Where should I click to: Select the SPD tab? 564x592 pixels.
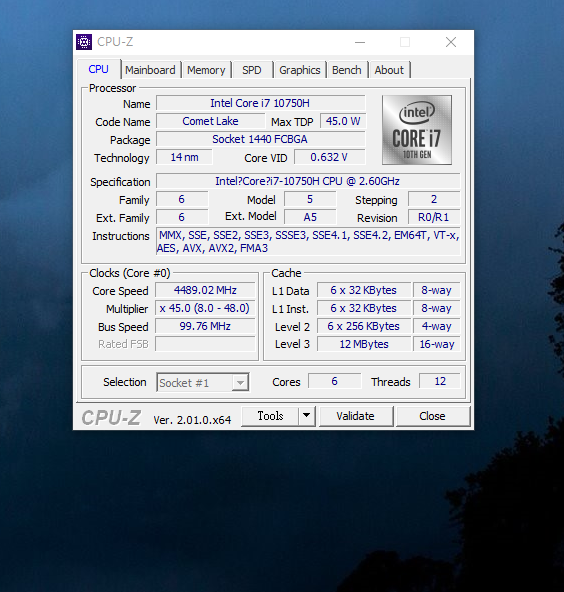pos(251,70)
